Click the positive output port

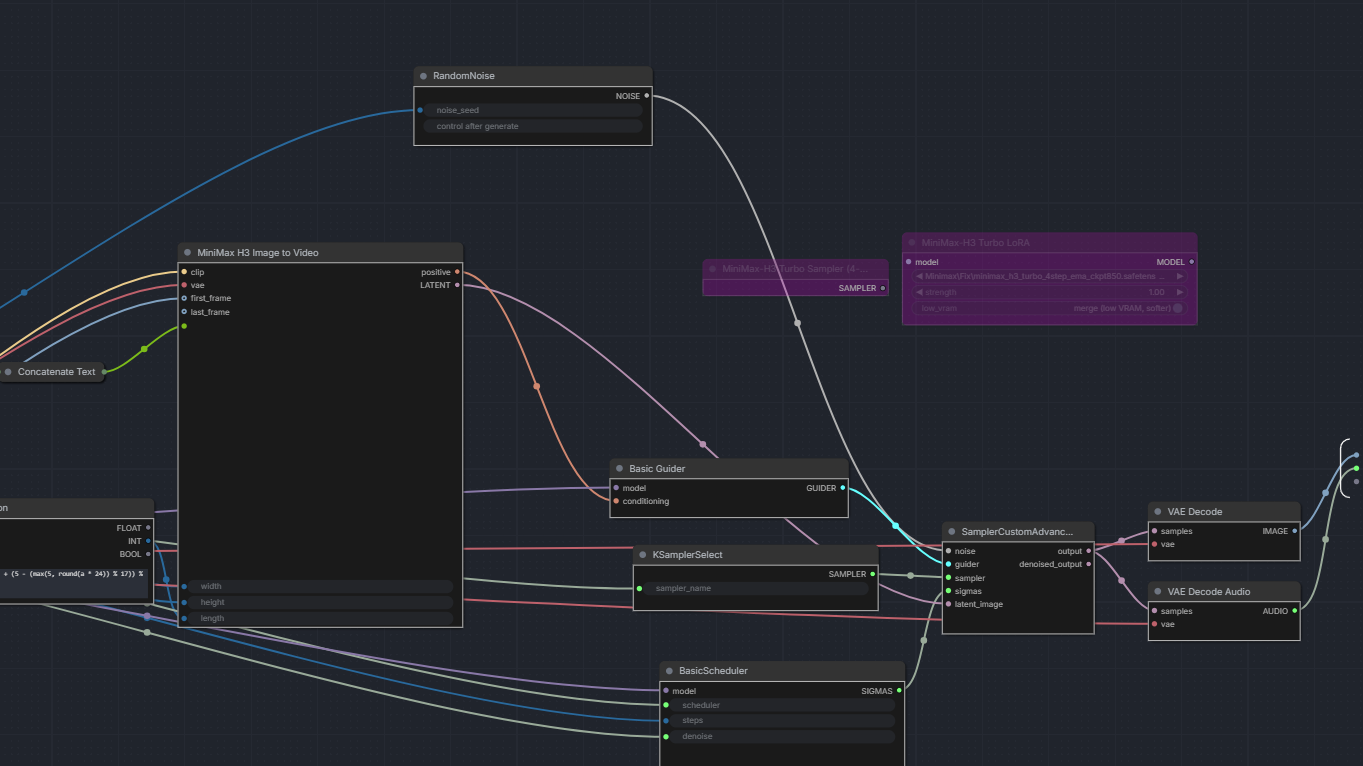[457, 272]
